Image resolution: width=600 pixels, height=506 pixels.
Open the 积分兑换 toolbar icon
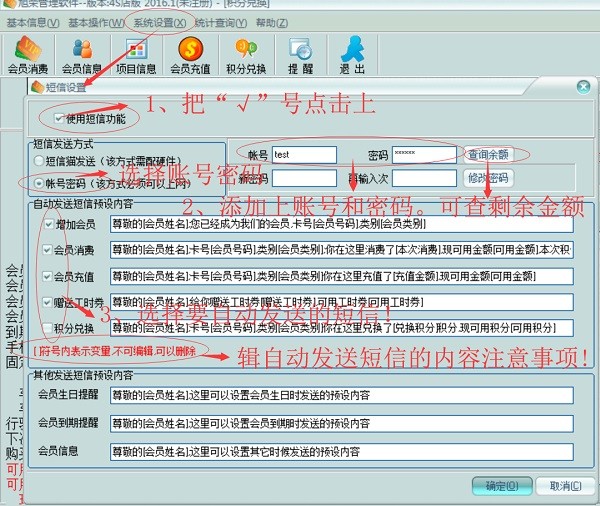click(x=246, y=55)
